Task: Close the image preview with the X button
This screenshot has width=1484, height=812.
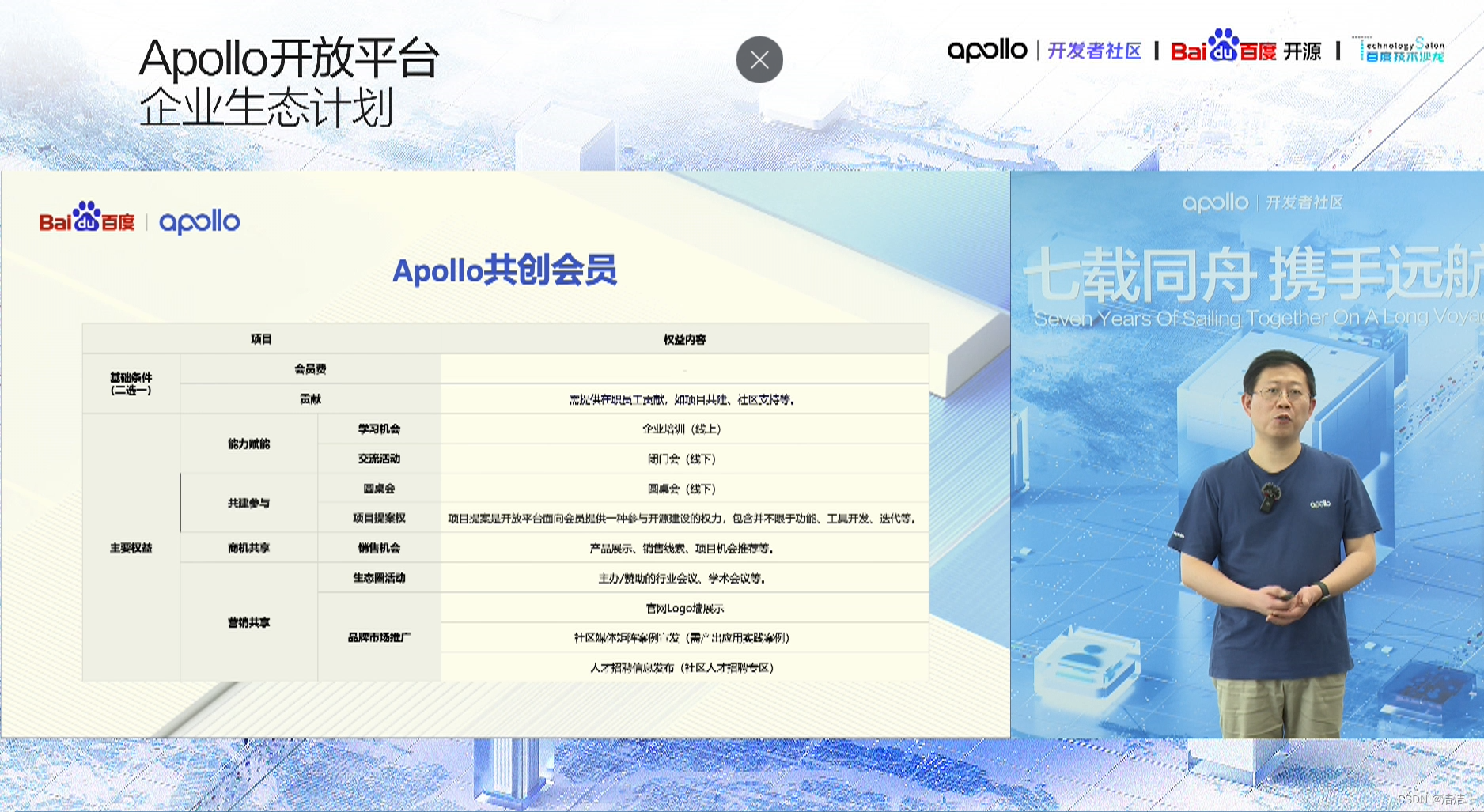Action: click(x=759, y=59)
